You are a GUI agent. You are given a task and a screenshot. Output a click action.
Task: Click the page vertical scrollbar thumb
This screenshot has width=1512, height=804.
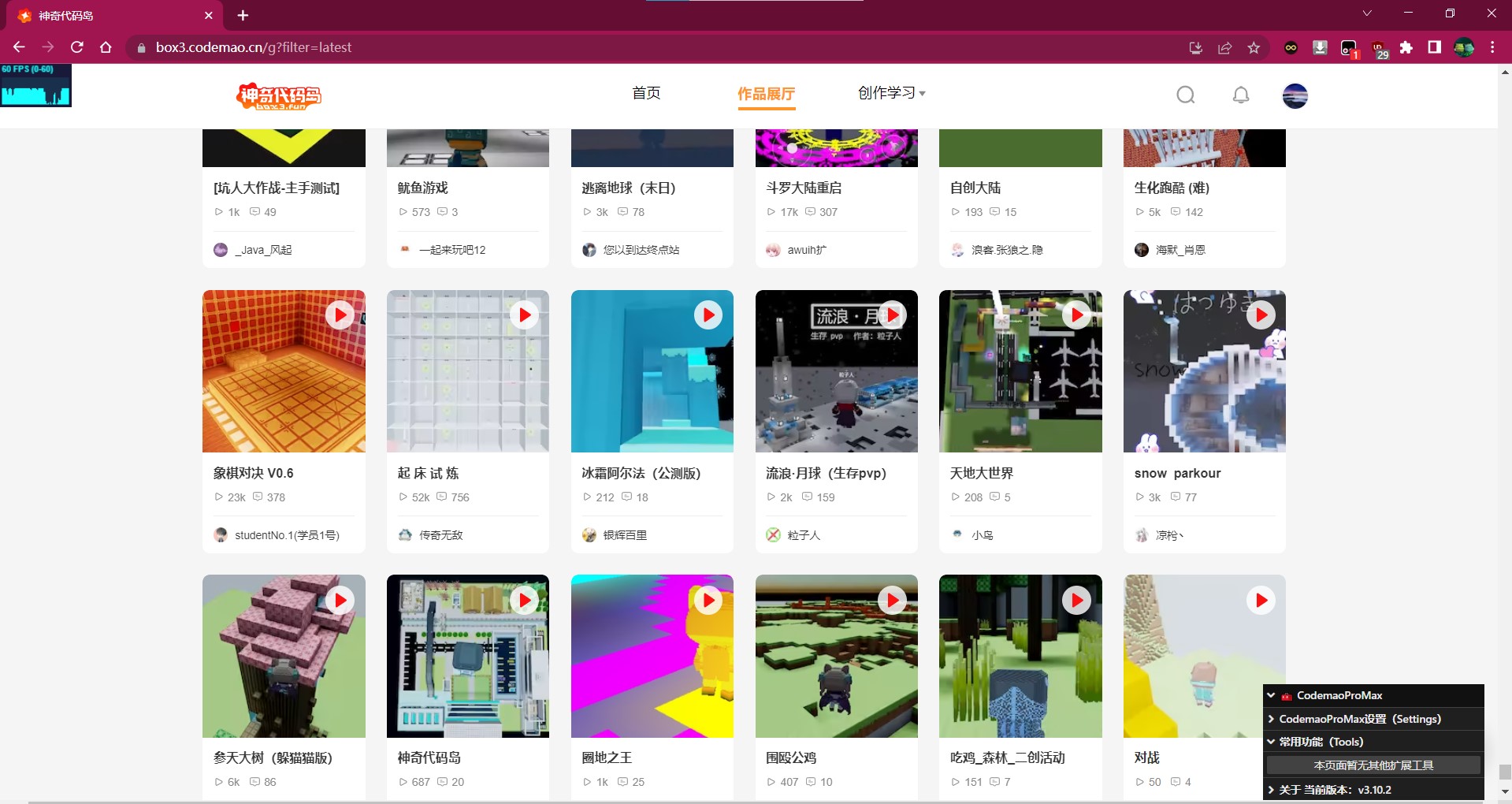coord(1505,772)
